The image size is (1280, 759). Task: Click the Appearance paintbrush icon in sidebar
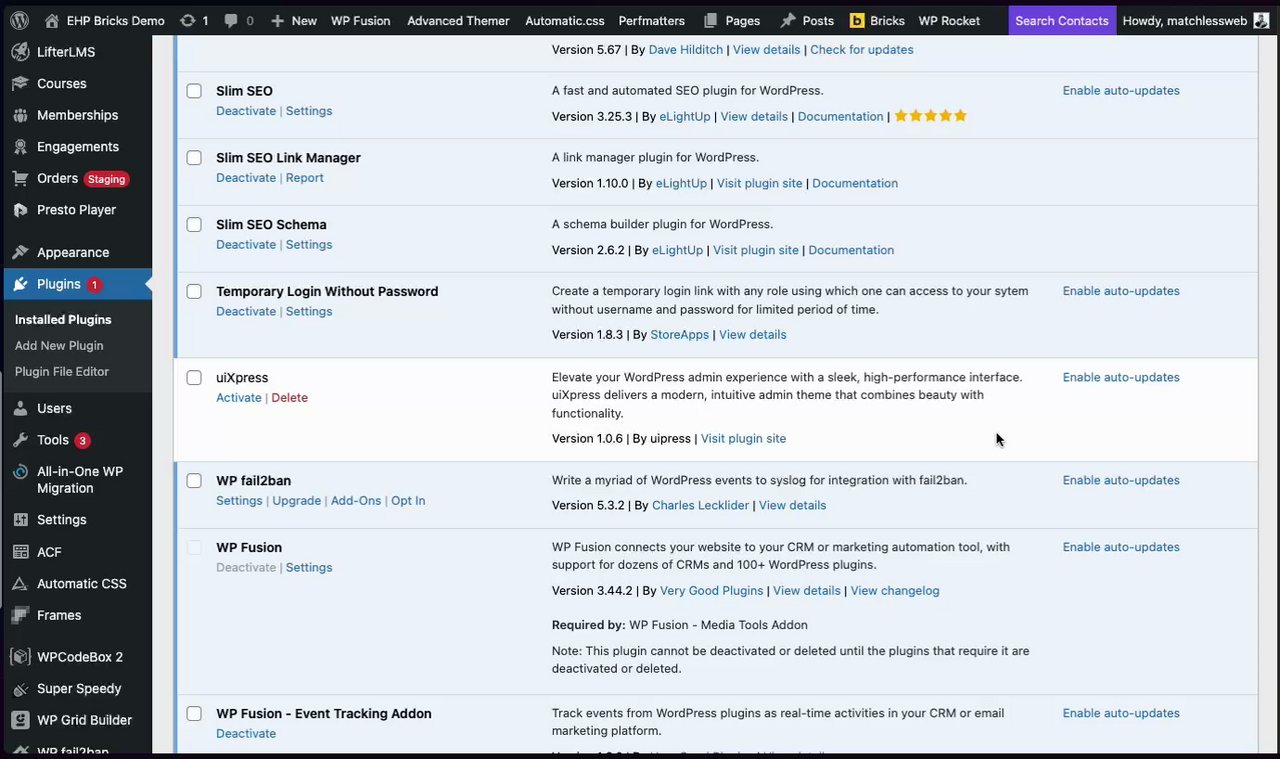click(20, 253)
